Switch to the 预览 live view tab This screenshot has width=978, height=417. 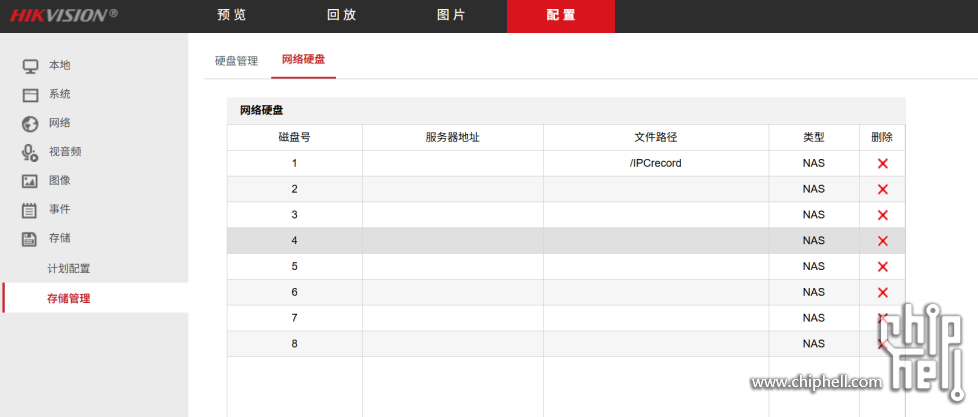tap(231, 16)
